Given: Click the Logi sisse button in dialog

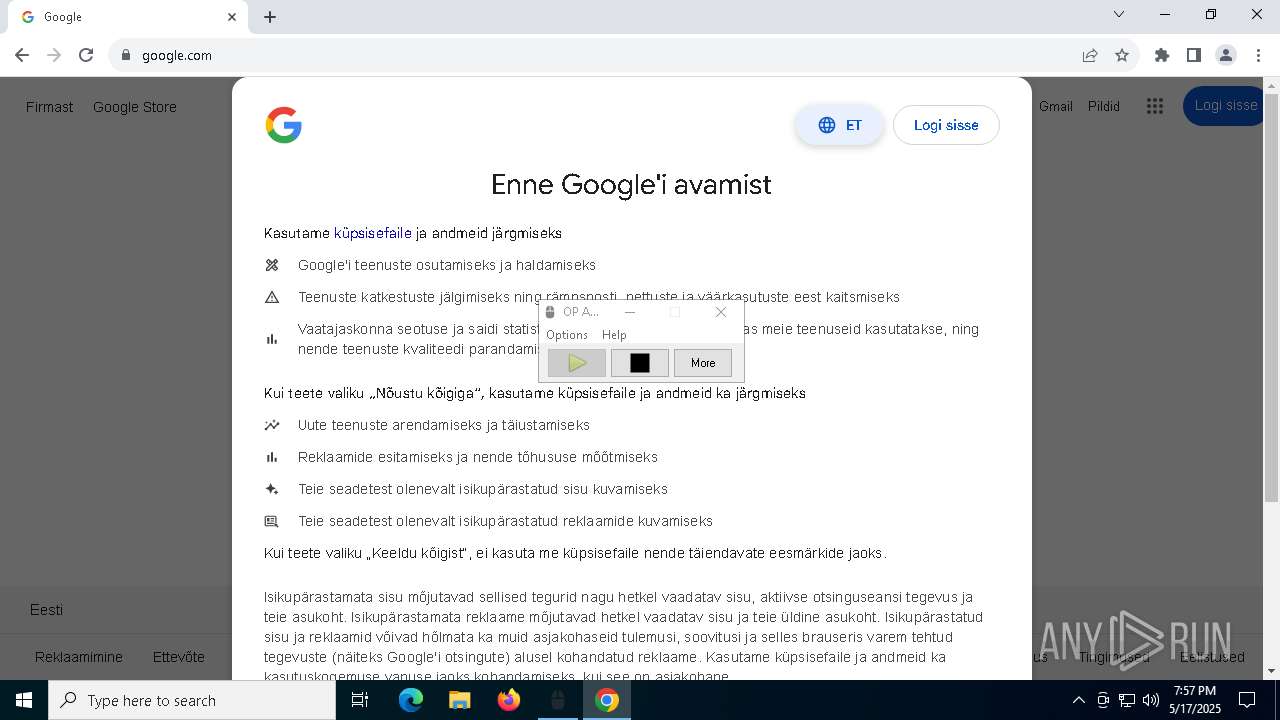Looking at the screenshot, I should click(946, 125).
